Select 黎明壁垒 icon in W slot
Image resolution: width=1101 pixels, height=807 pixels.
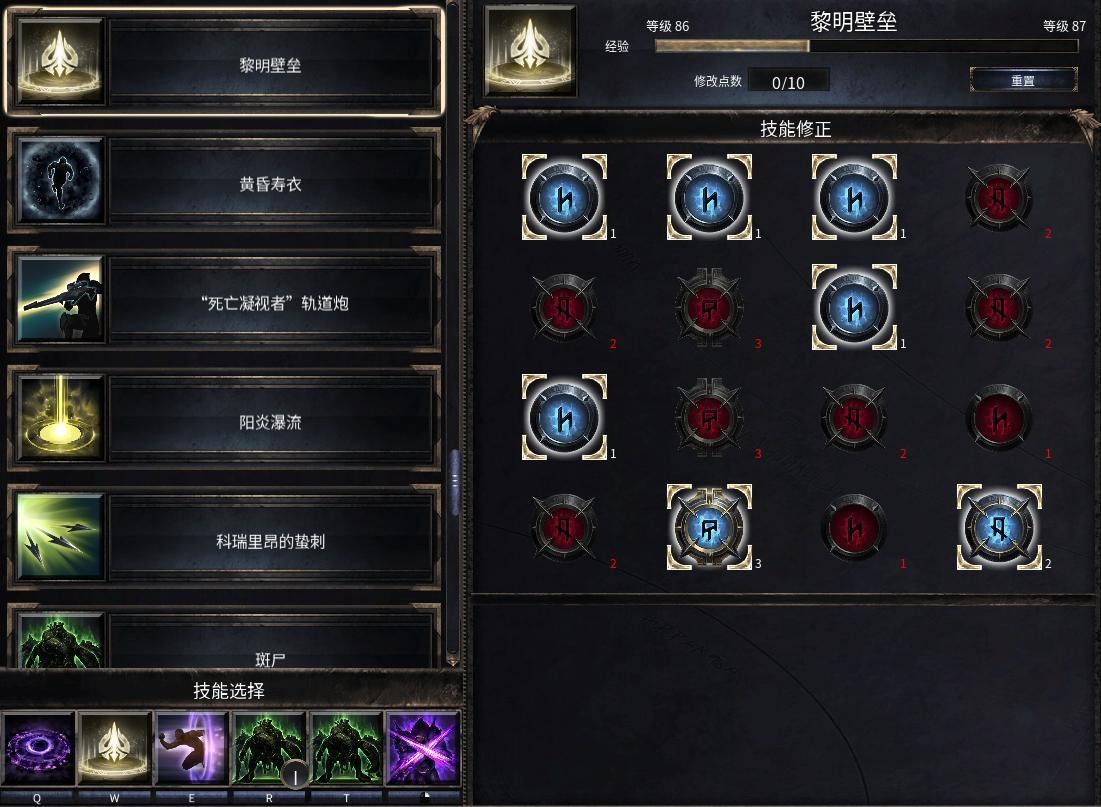[x=114, y=748]
